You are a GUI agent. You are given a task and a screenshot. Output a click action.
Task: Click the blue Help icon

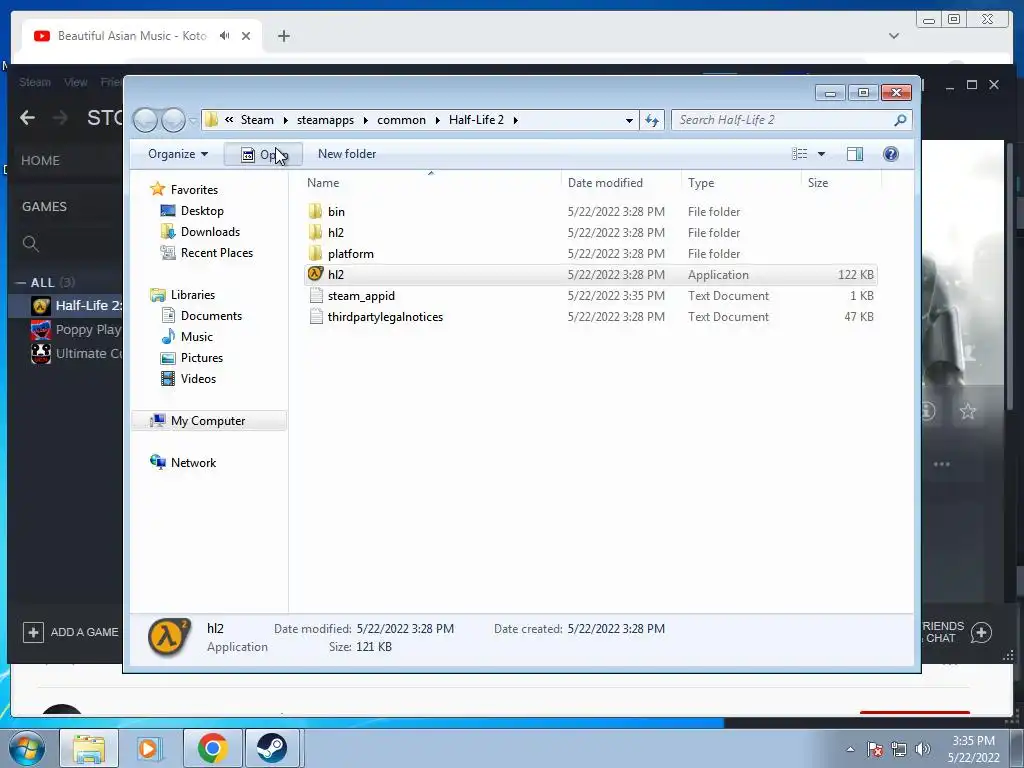[x=891, y=154]
